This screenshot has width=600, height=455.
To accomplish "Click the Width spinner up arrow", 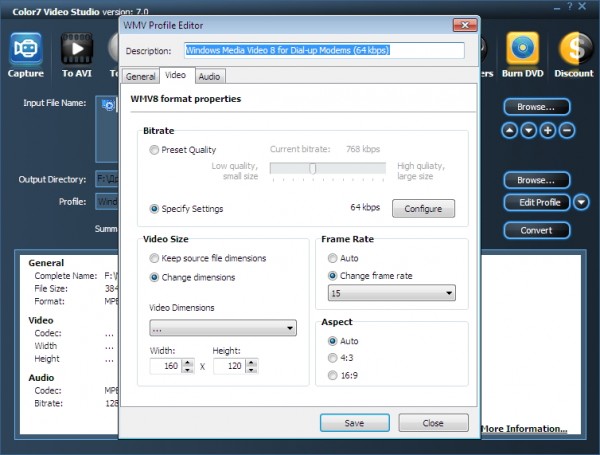I will (x=188, y=362).
